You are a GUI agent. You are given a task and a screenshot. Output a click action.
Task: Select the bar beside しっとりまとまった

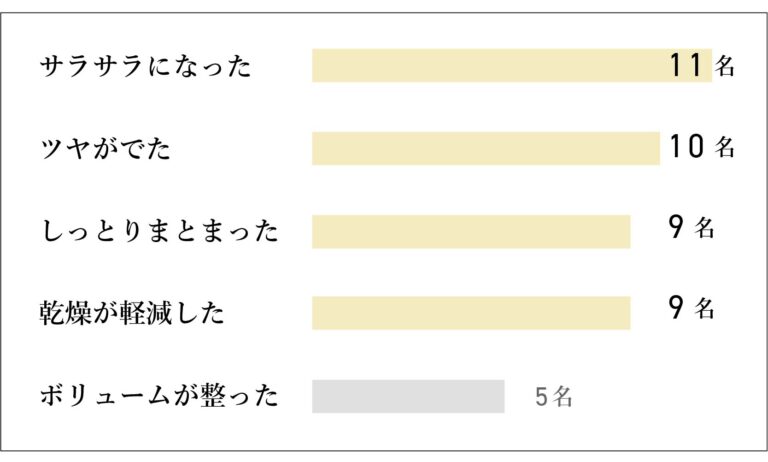click(471, 232)
